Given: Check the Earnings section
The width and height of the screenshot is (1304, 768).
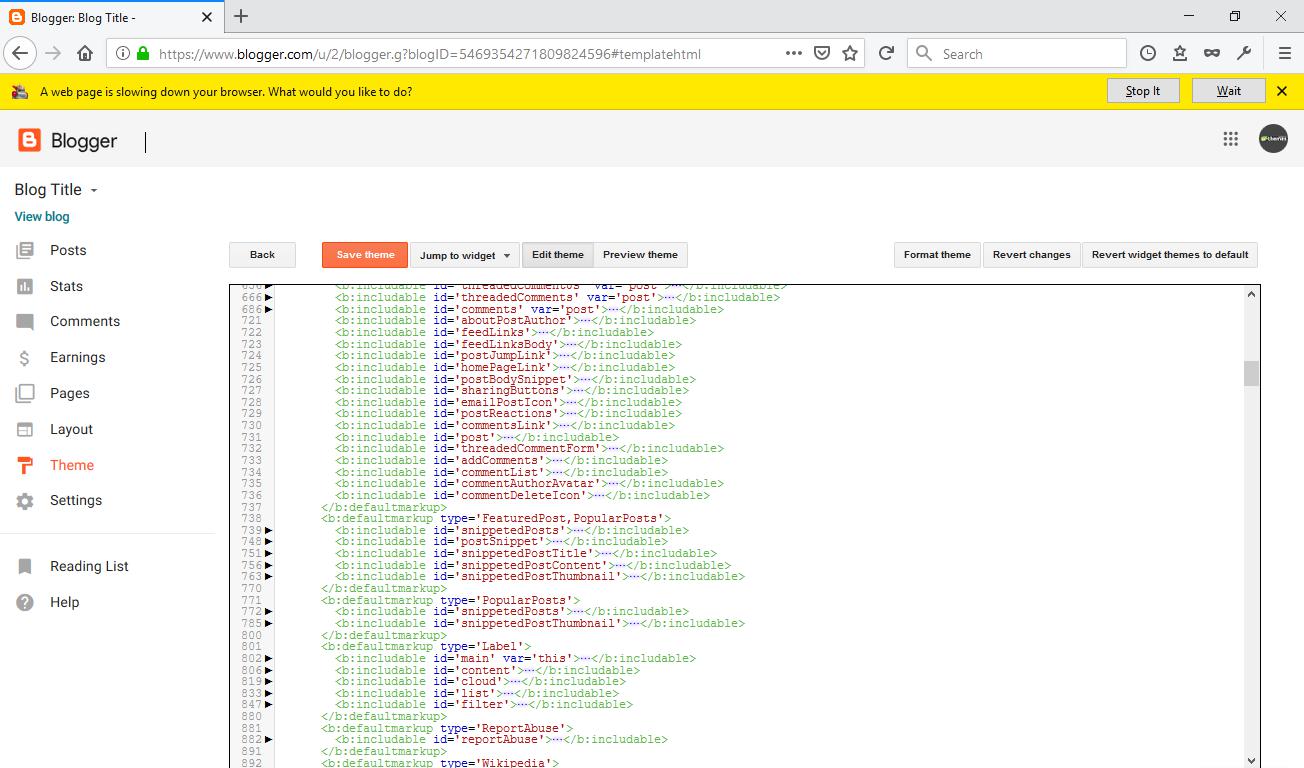Looking at the screenshot, I should (x=78, y=357).
